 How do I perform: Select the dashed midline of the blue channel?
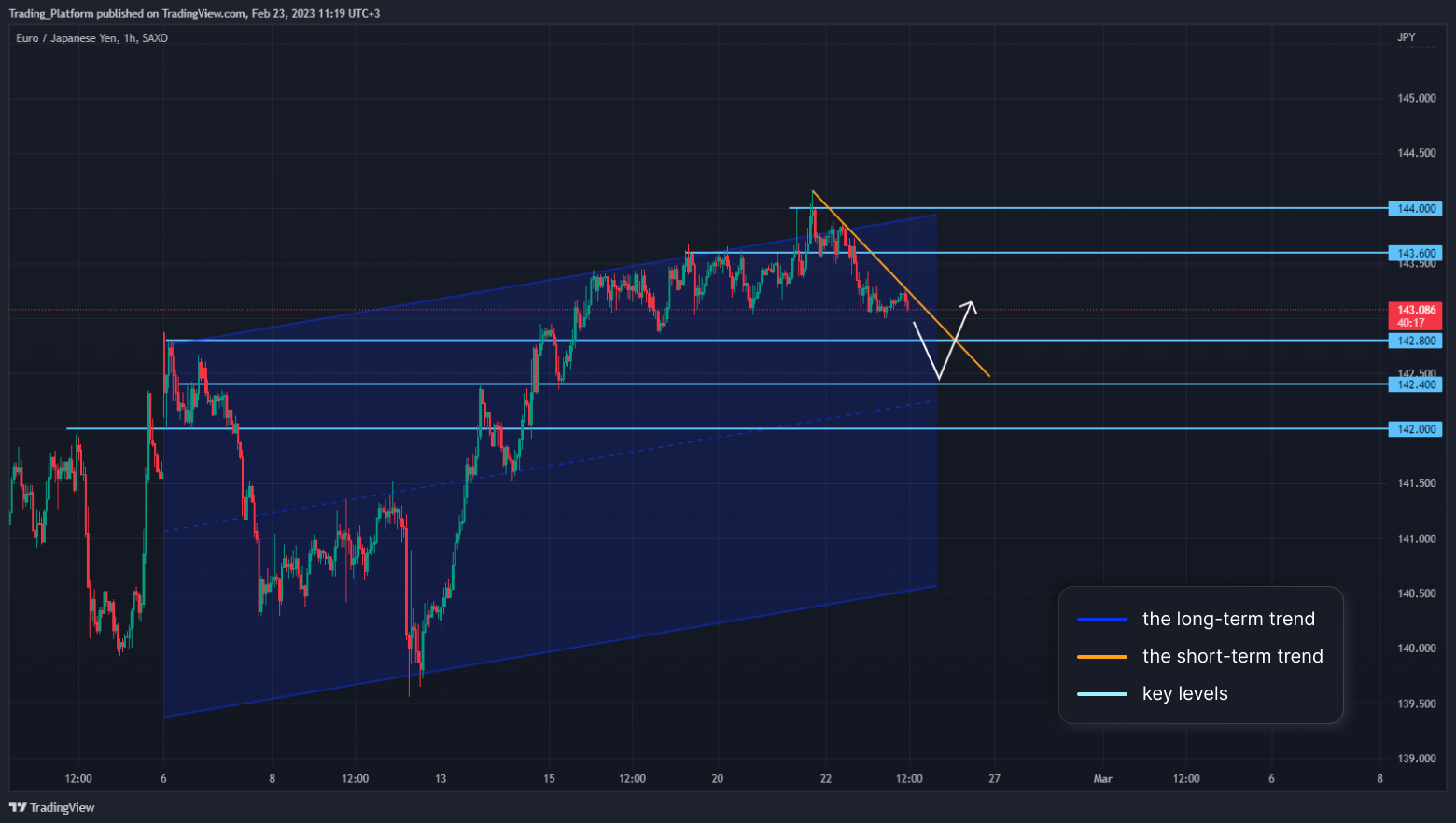[551, 466]
